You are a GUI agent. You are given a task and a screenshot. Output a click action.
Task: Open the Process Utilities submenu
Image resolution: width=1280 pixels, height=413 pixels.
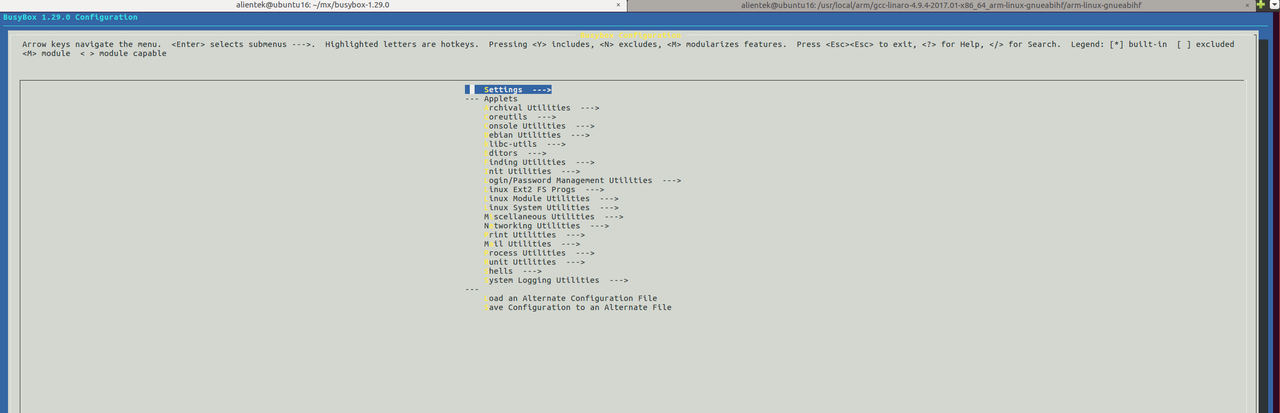coord(539,253)
